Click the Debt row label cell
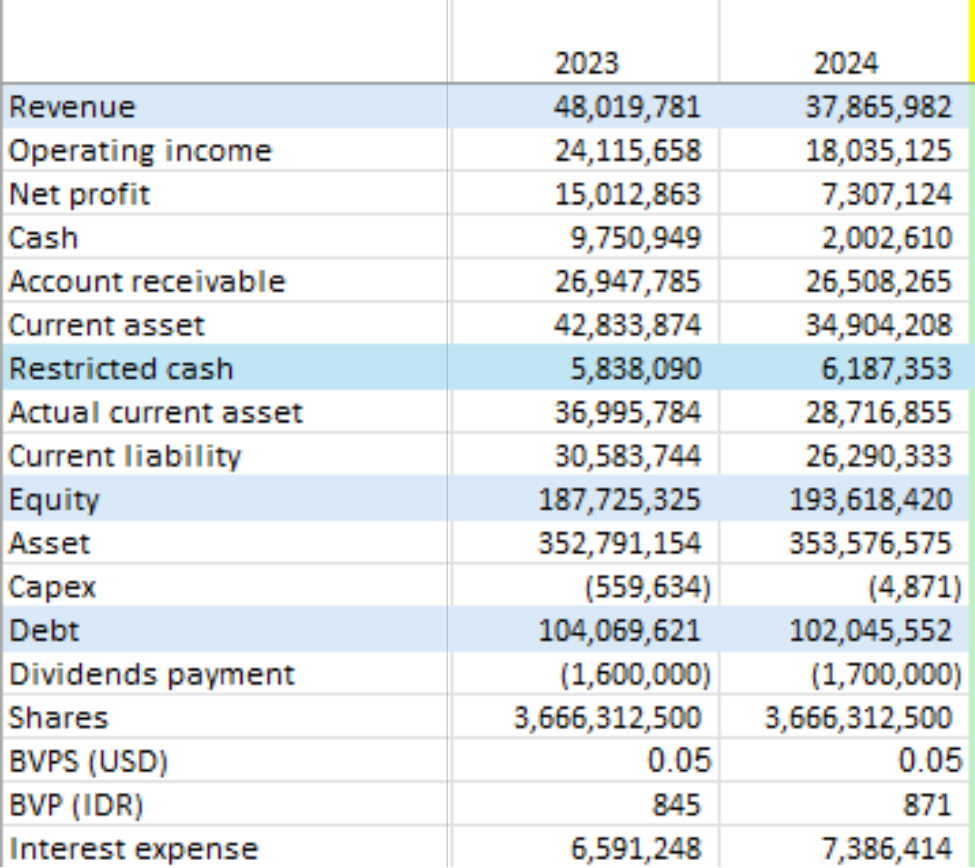This screenshot has height=868, width=975. click(x=225, y=631)
